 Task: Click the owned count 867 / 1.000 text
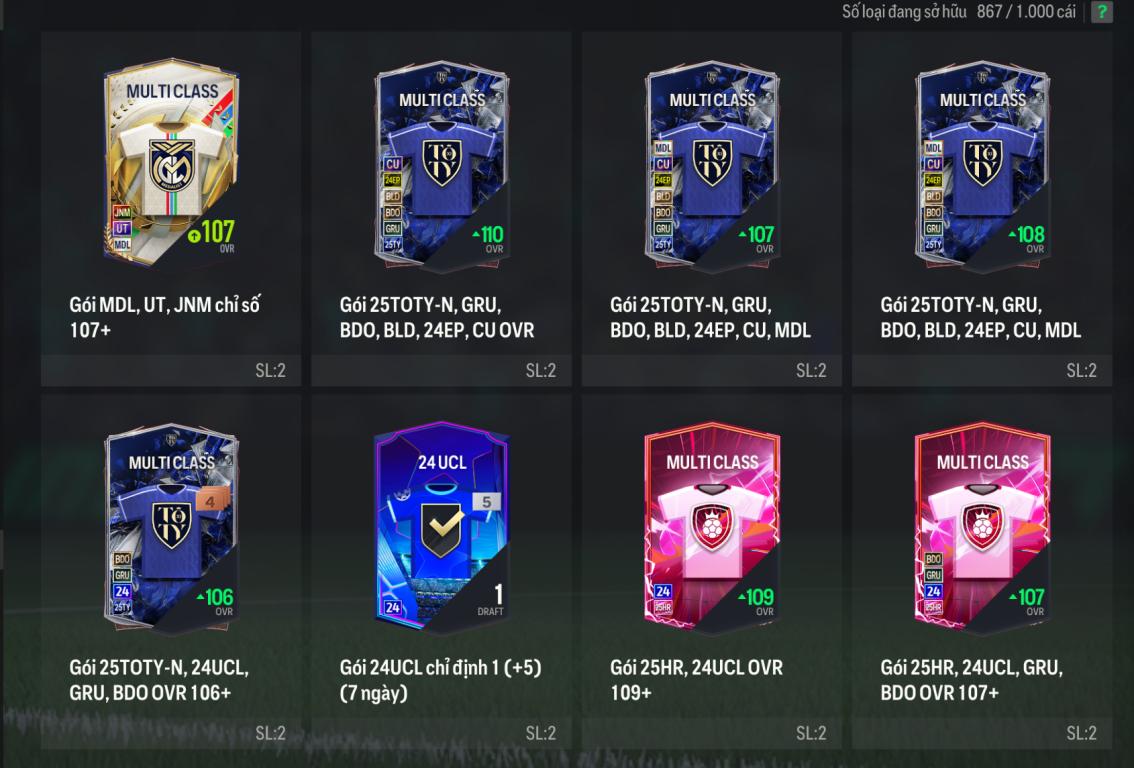[x=1026, y=12]
